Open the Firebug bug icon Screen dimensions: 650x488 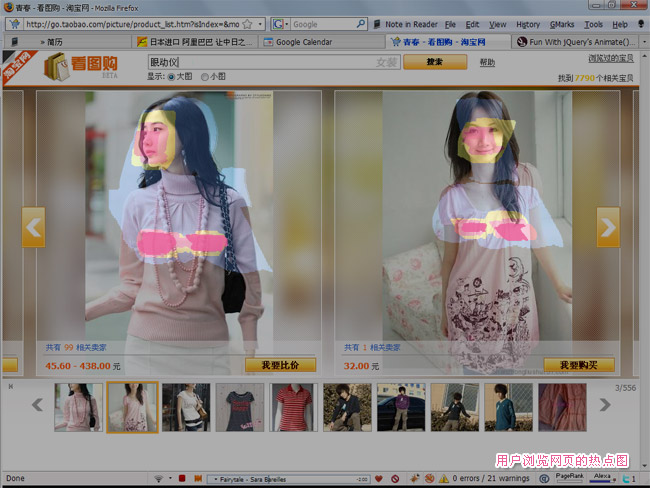[415, 478]
